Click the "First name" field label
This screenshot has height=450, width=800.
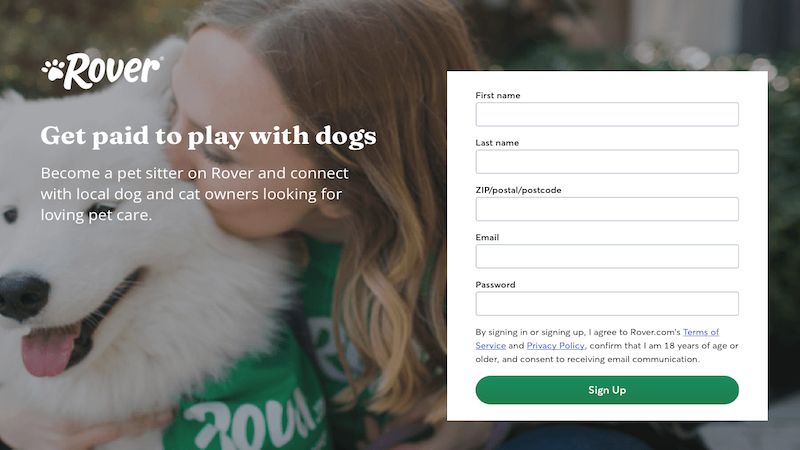pos(498,95)
